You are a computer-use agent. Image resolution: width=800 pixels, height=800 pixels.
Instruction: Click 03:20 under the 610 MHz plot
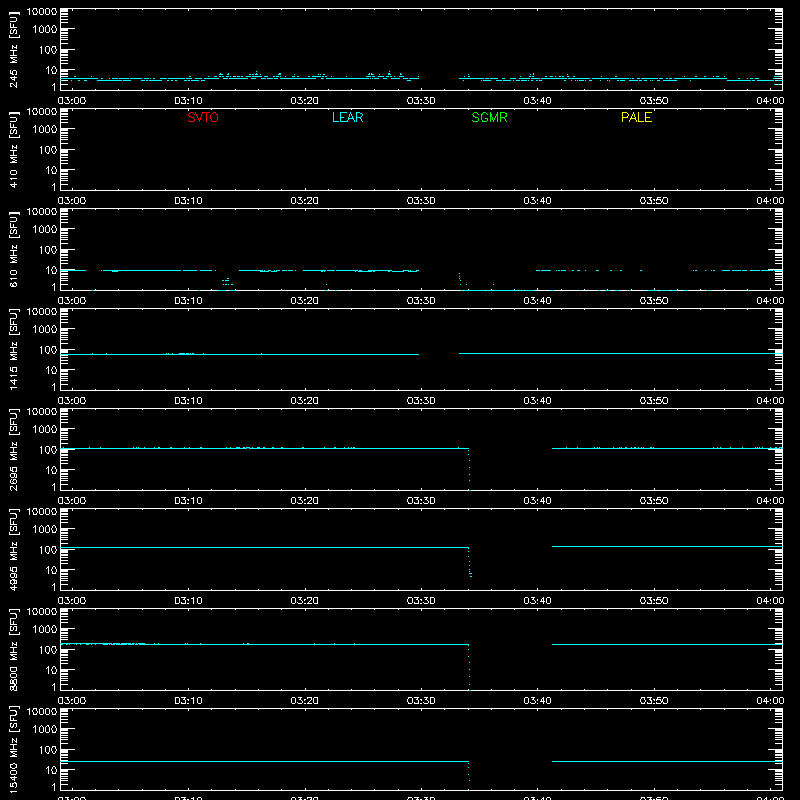pyautogui.click(x=305, y=301)
